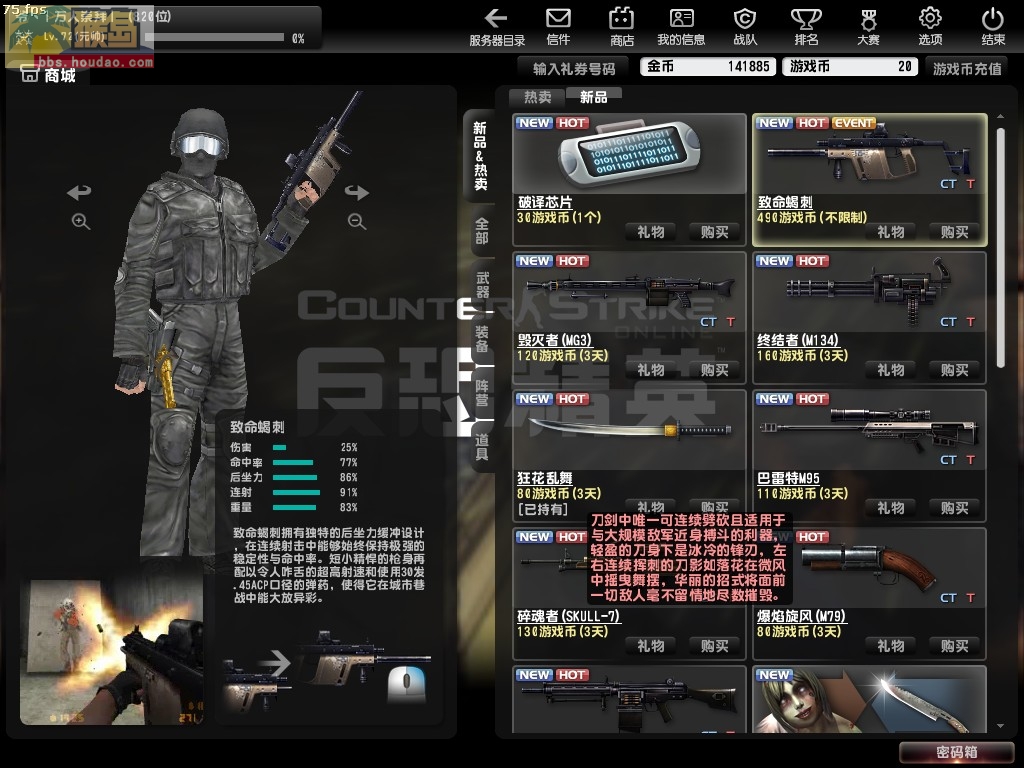Select the 新品&热卖 side category tab
The image size is (1024, 768).
point(480,155)
